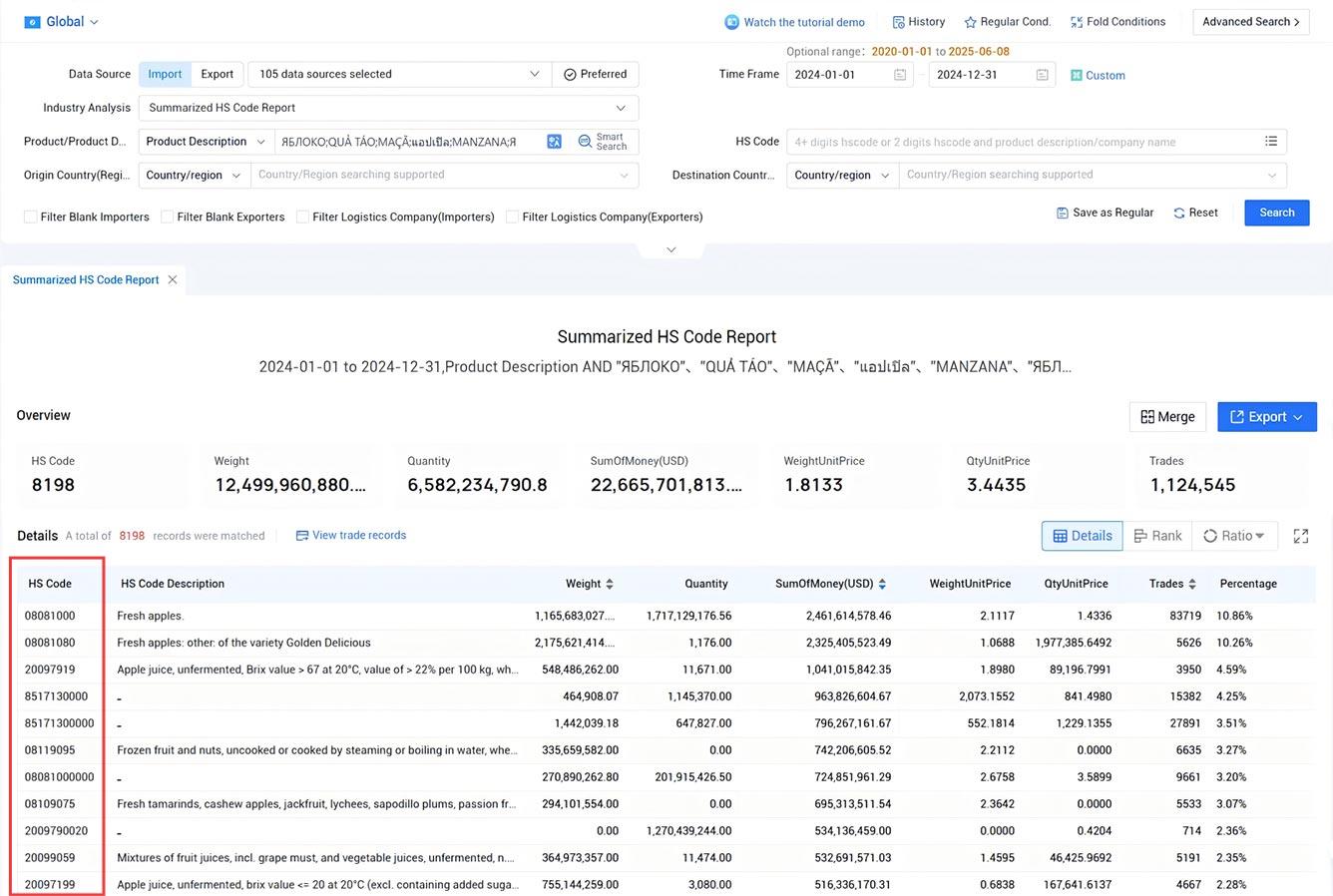Enable Filter Blank Exporters checkbox
The width and height of the screenshot is (1333, 896).
coord(168,217)
